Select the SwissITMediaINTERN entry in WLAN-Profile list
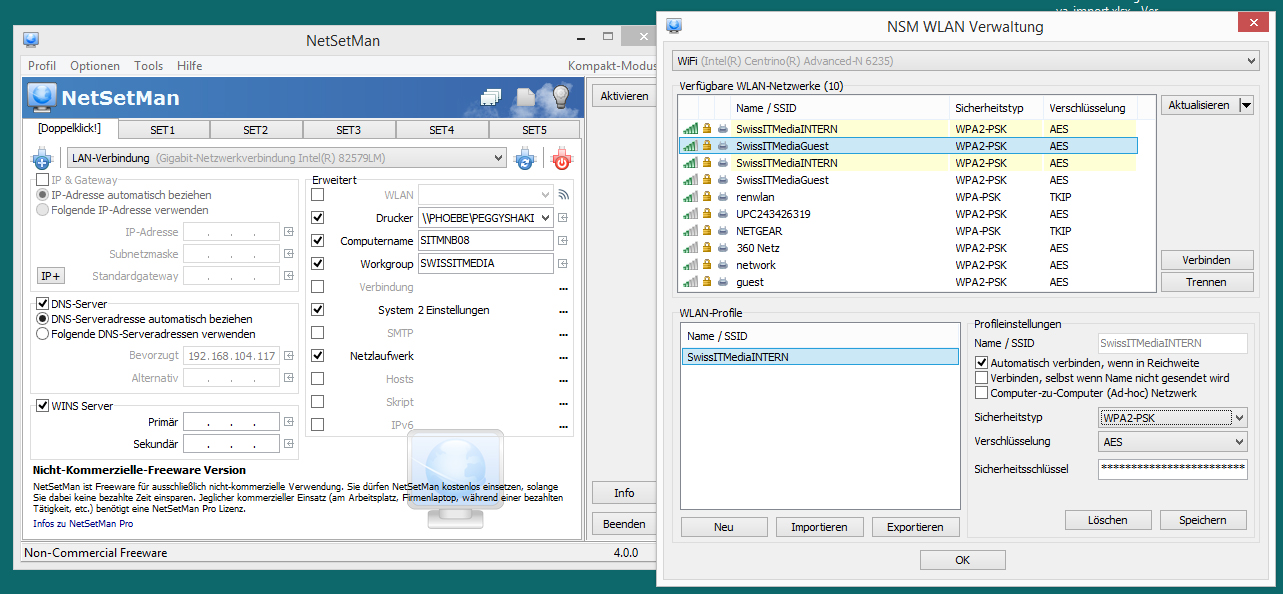This screenshot has width=1283, height=594. pos(820,356)
